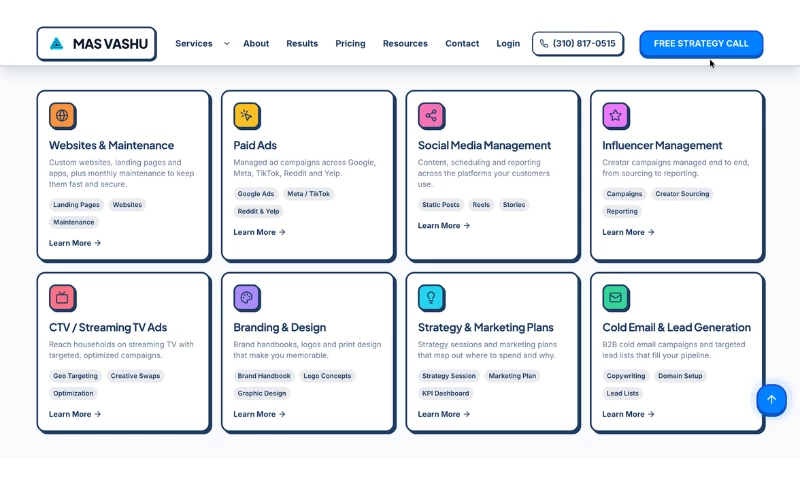
Task: Click the Reddit & Yelp tag
Action: pyautogui.click(x=259, y=211)
